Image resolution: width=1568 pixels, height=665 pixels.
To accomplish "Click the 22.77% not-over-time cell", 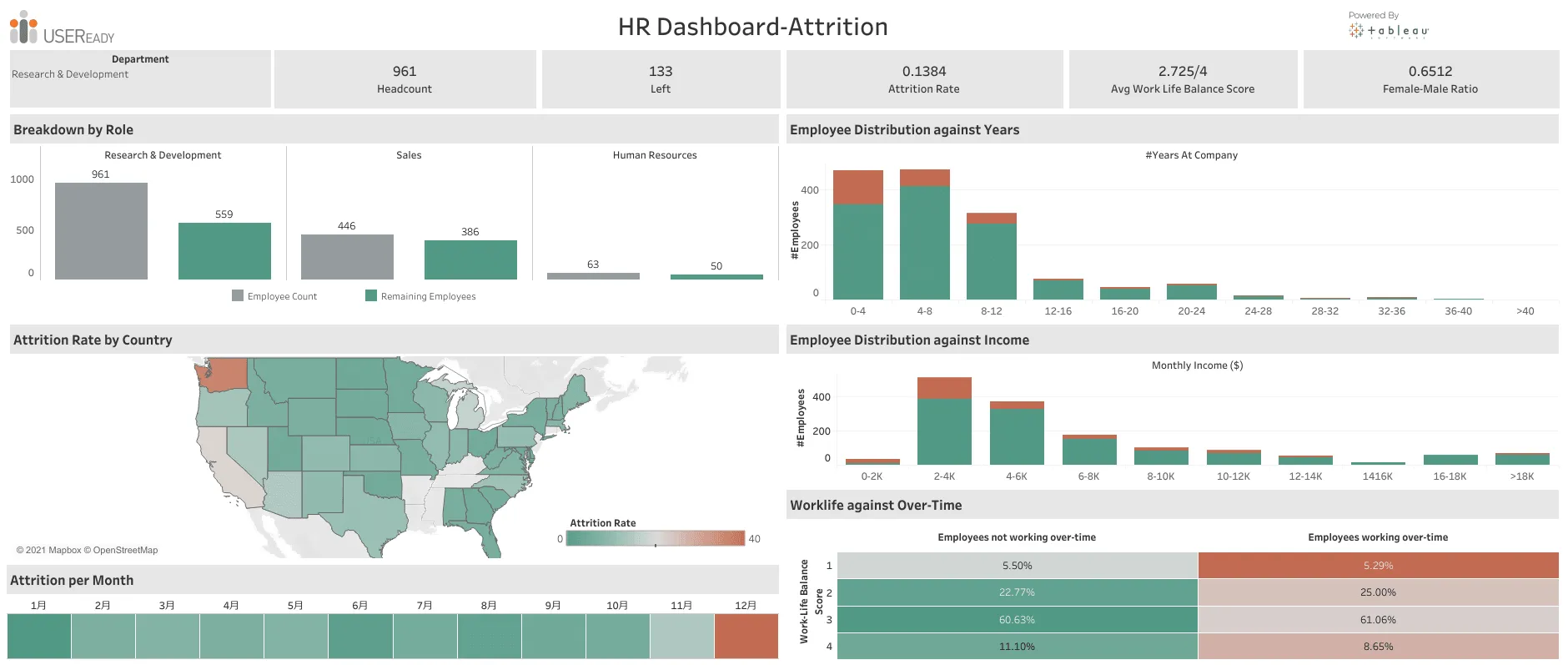I will pos(1018,592).
